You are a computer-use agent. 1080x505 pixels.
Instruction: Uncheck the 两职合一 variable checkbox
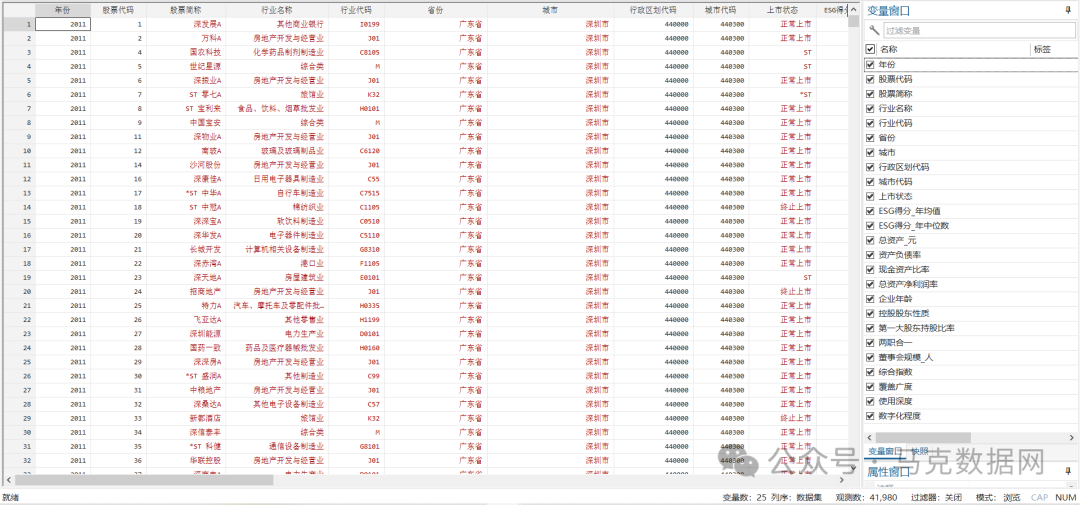click(x=870, y=342)
